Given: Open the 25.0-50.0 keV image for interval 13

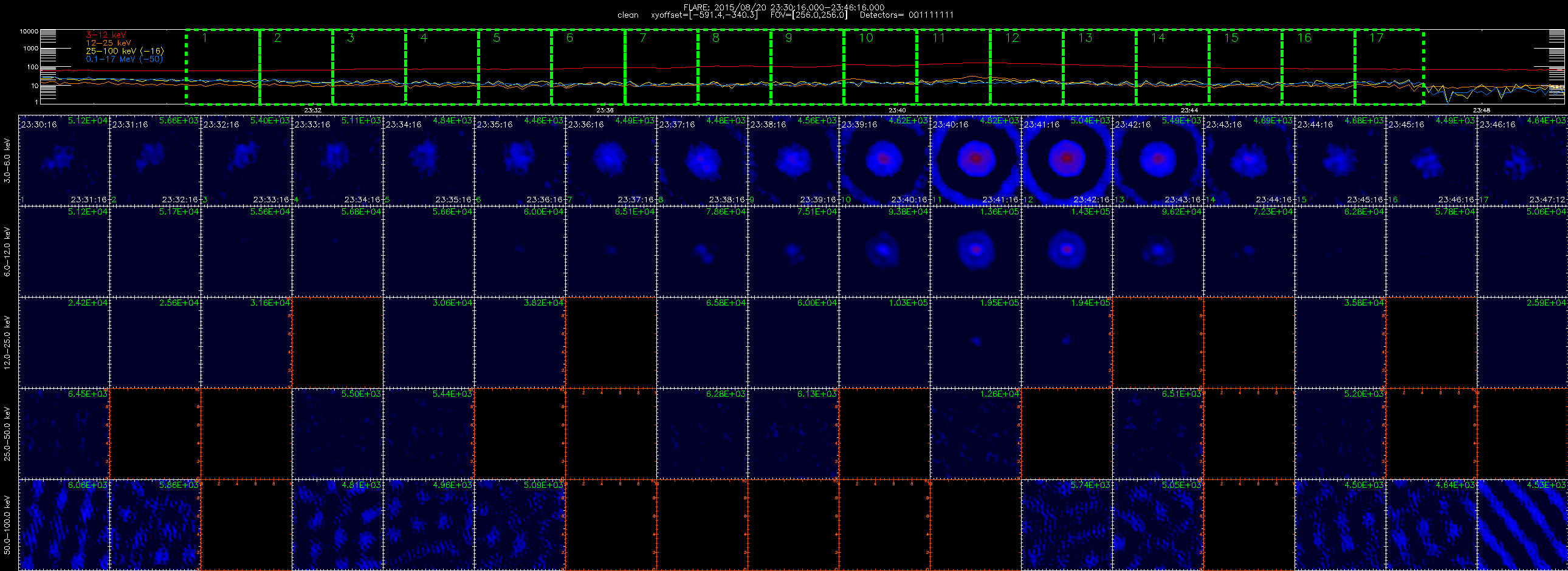Looking at the screenshot, I should tap(1158, 433).
